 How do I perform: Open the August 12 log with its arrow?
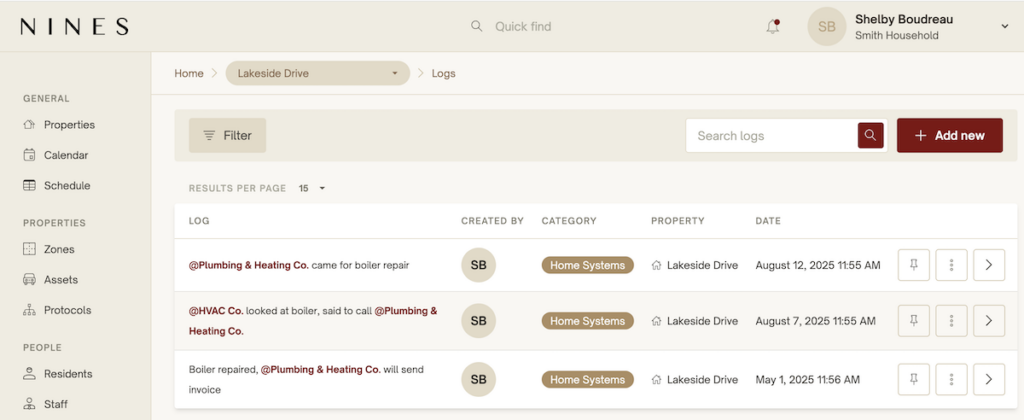[x=989, y=265]
